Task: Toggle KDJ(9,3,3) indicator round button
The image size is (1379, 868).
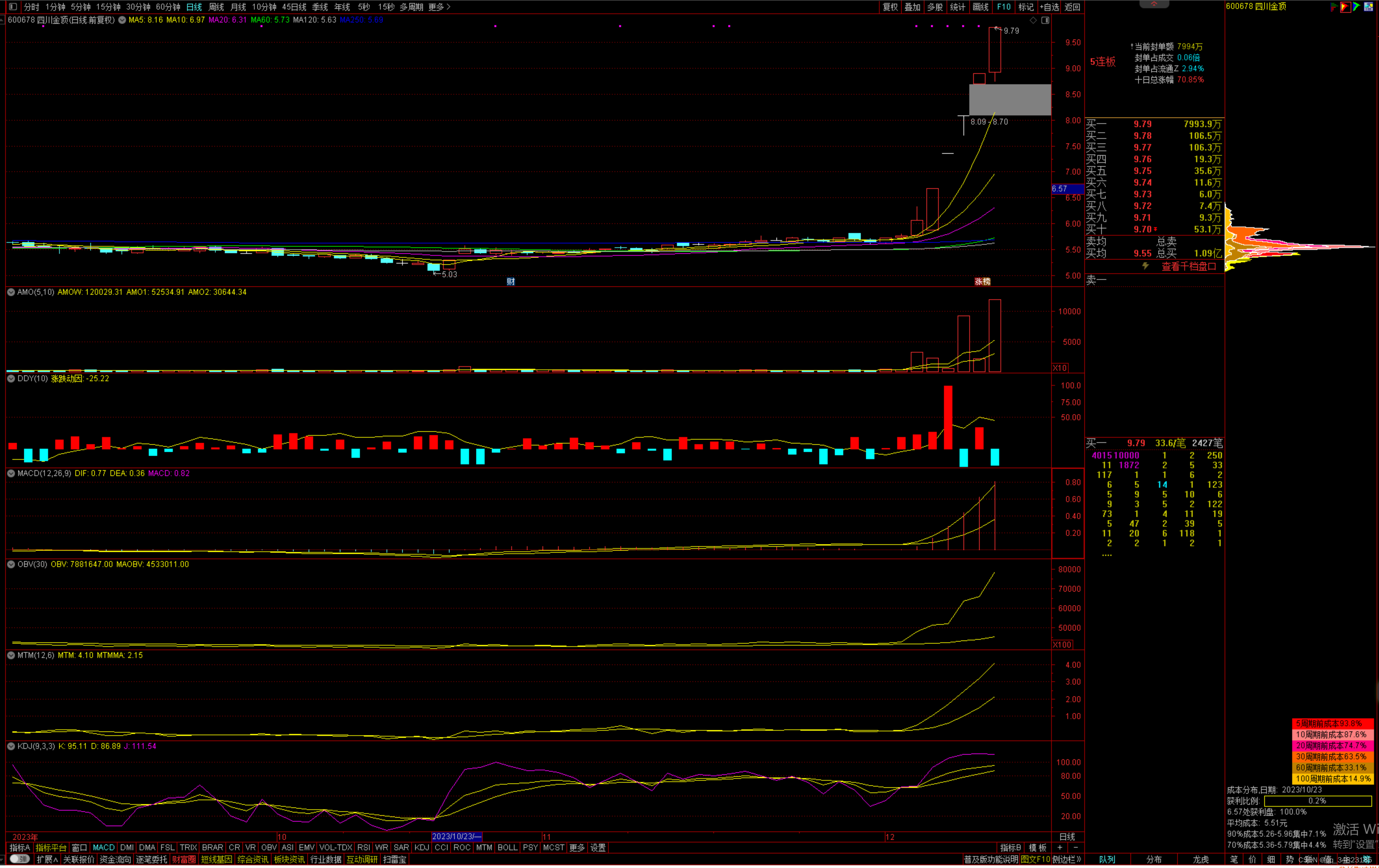Action: [x=11, y=746]
